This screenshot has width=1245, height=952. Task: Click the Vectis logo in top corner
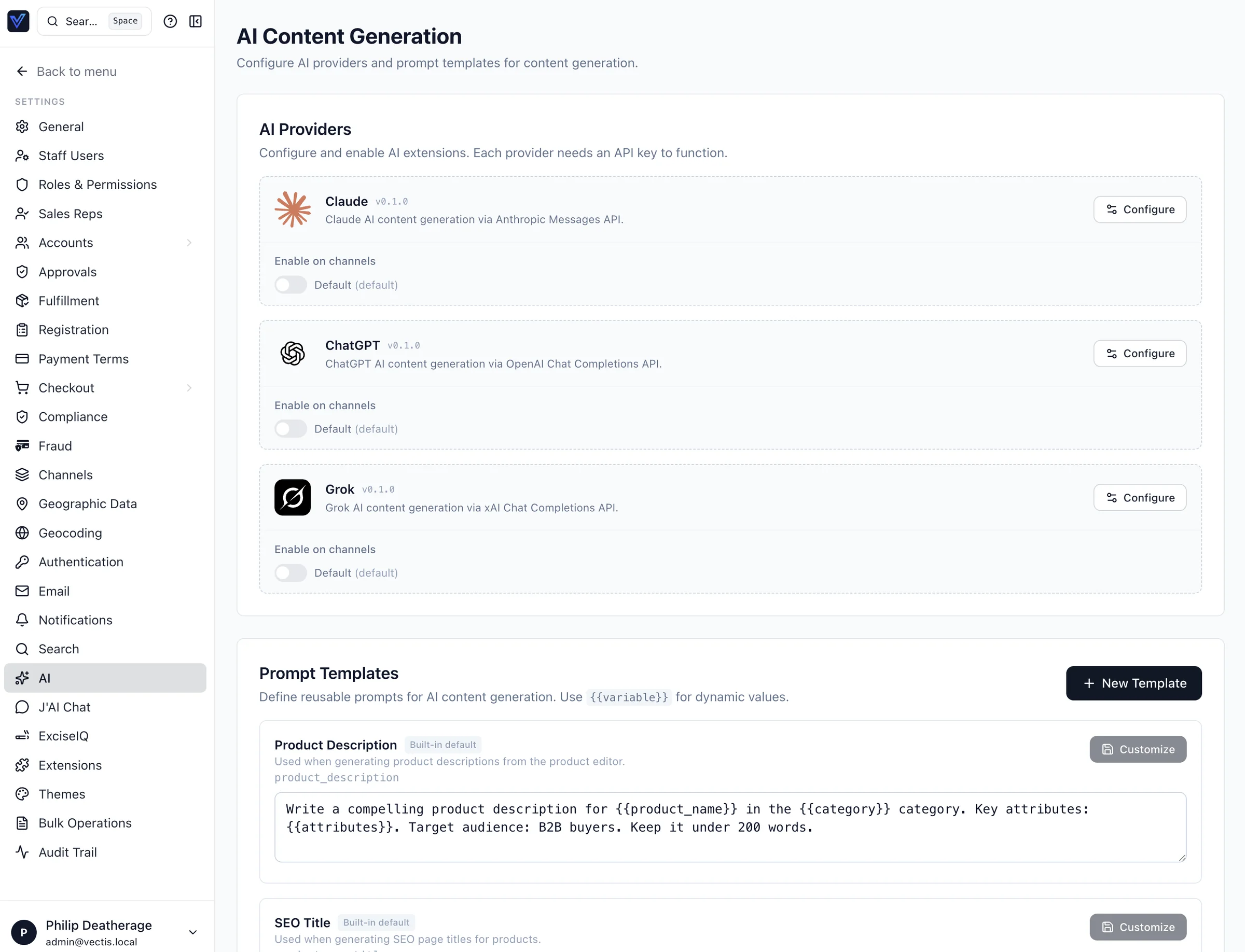18,21
